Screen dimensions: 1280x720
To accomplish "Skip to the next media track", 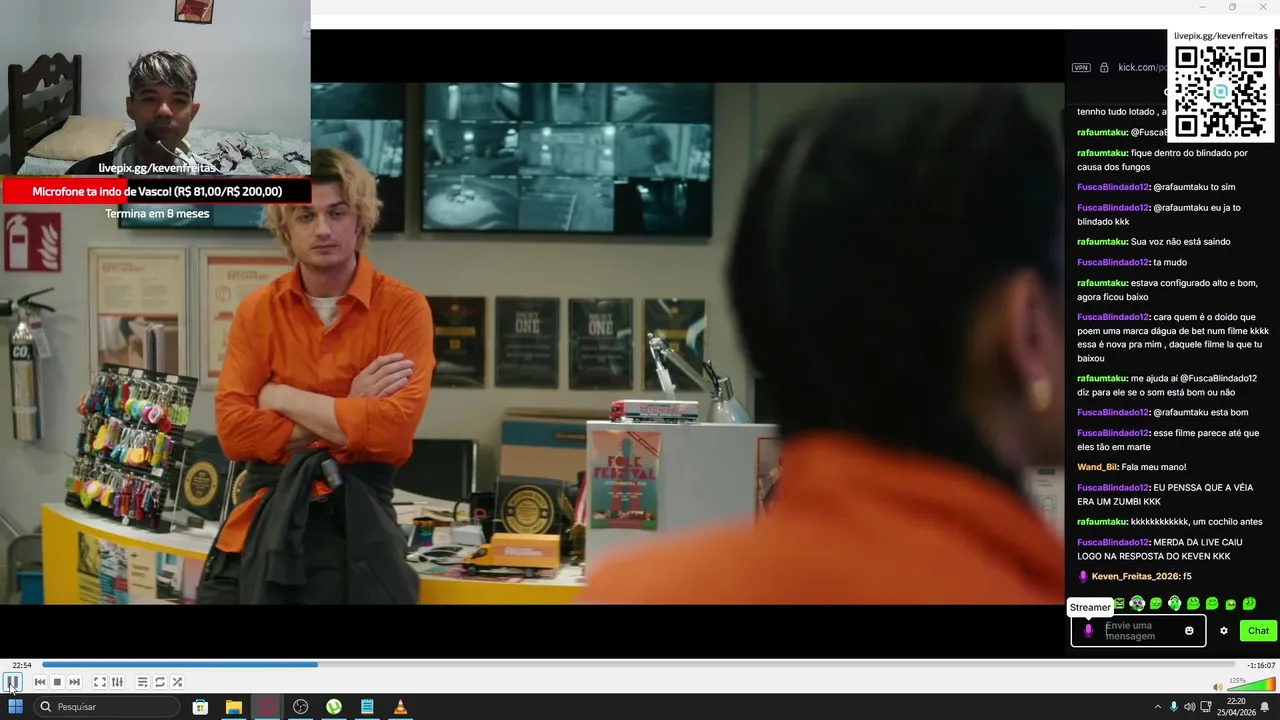I will tap(74, 682).
